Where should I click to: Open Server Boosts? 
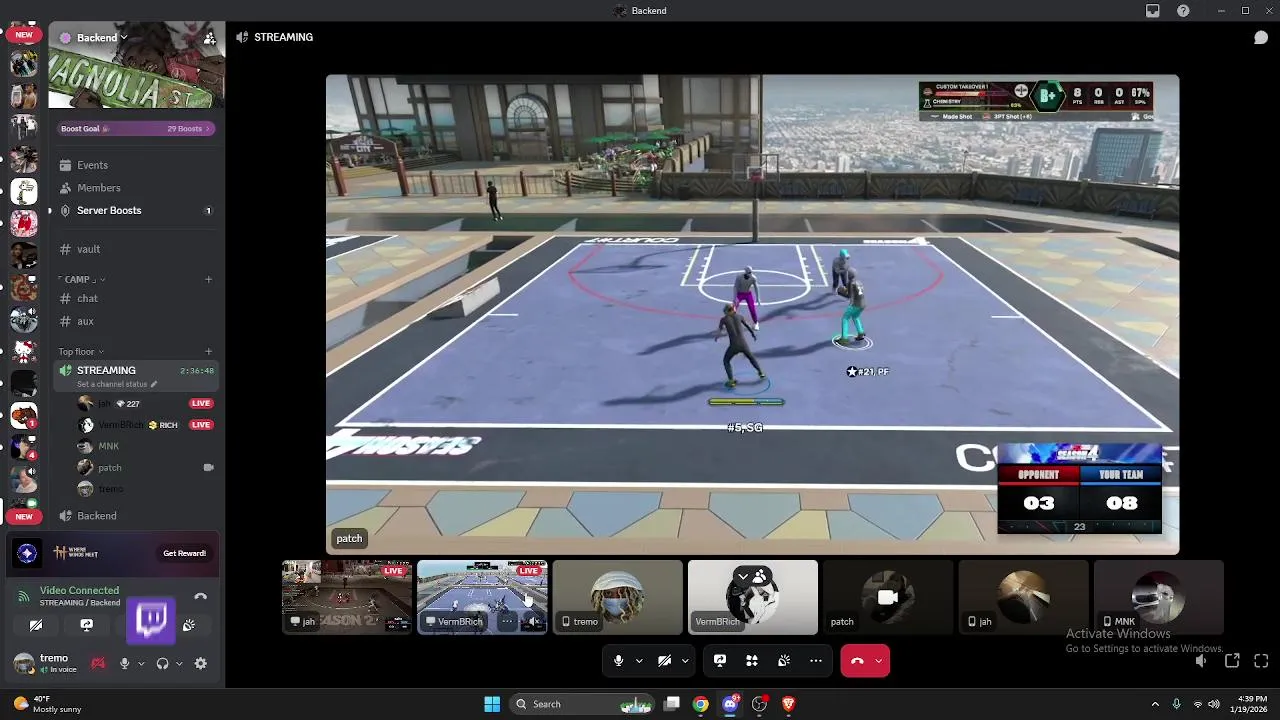coord(134,210)
